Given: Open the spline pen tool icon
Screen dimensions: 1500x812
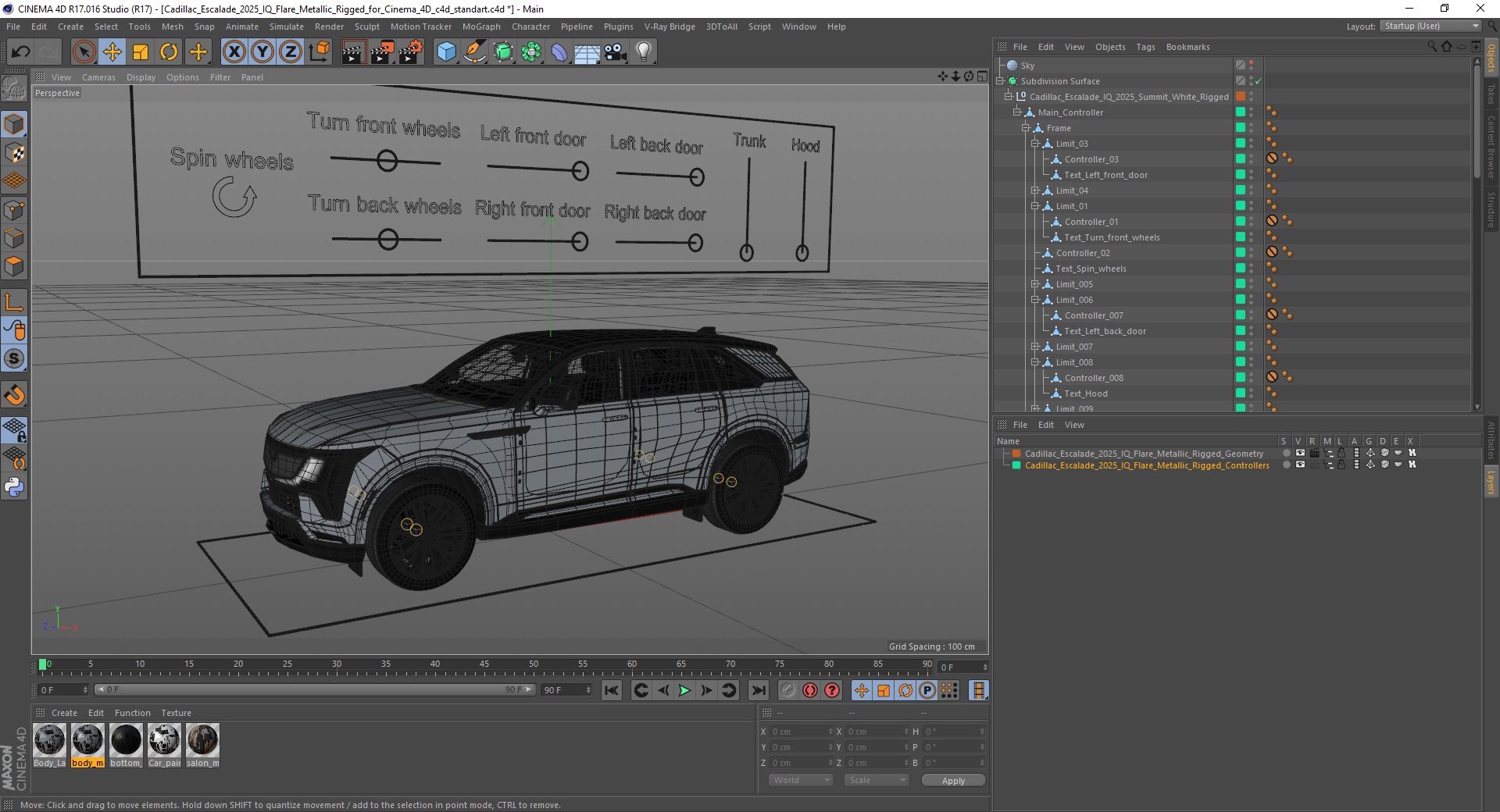Looking at the screenshot, I should pyautogui.click(x=474, y=52).
